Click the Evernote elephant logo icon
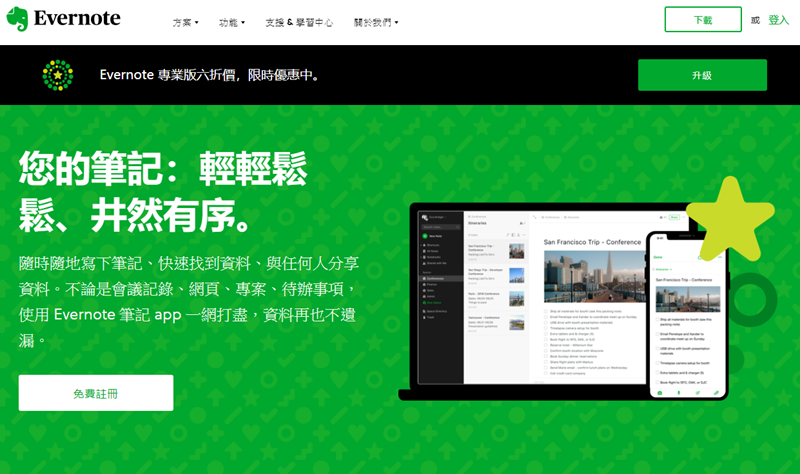Screen dimensions: 800x474 17,20
